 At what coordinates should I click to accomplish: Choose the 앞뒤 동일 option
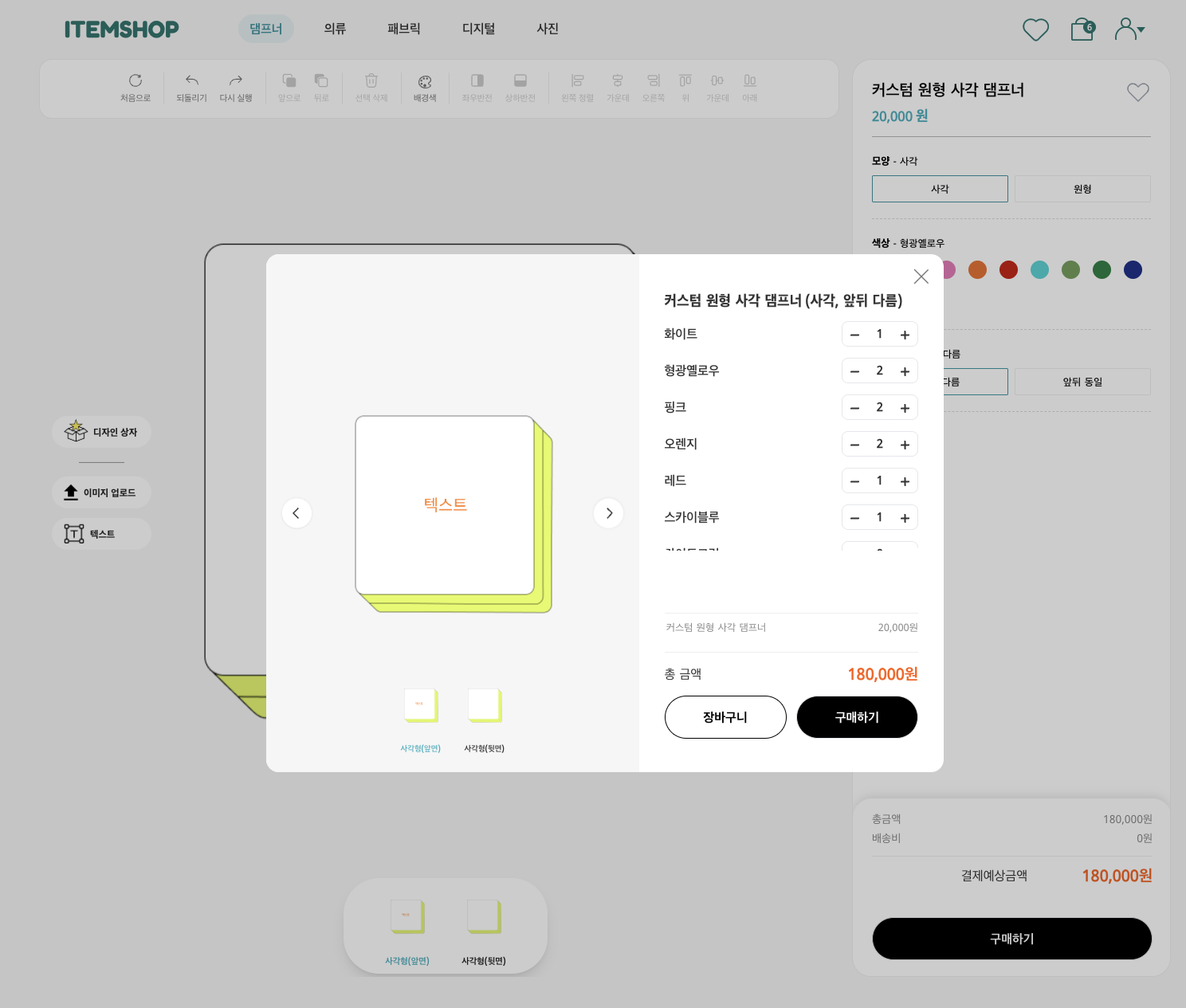pyautogui.click(x=1082, y=382)
